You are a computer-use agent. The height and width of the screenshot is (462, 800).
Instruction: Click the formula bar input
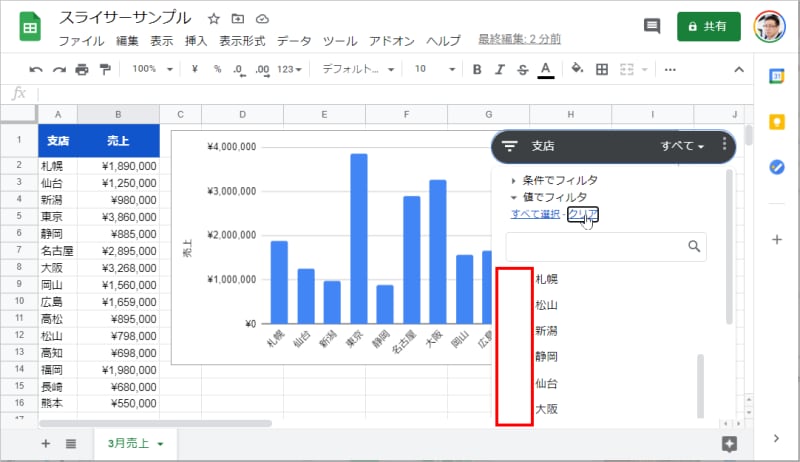(x=393, y=94)
